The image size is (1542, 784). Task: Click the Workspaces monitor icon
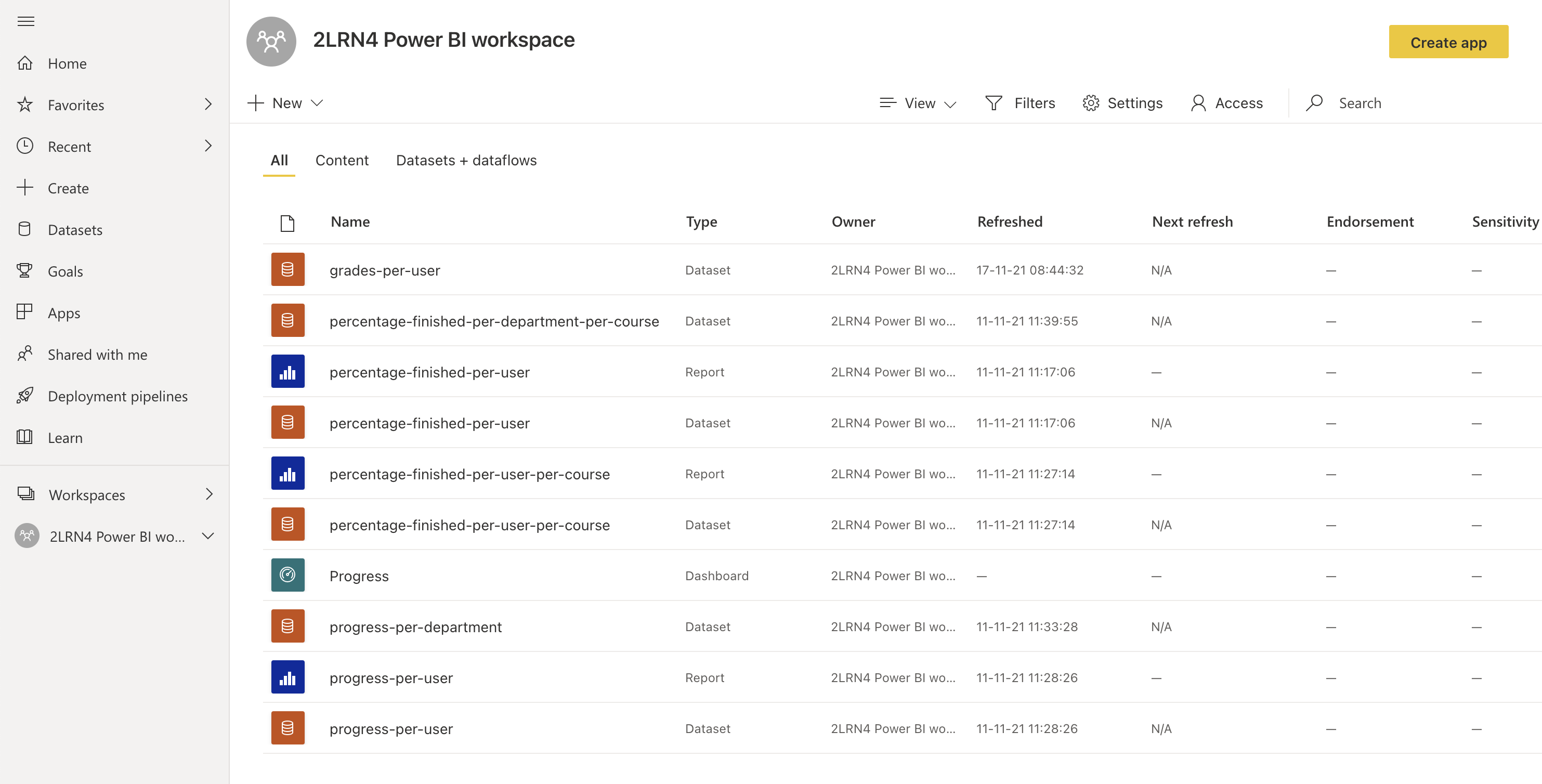click(26, 494)
